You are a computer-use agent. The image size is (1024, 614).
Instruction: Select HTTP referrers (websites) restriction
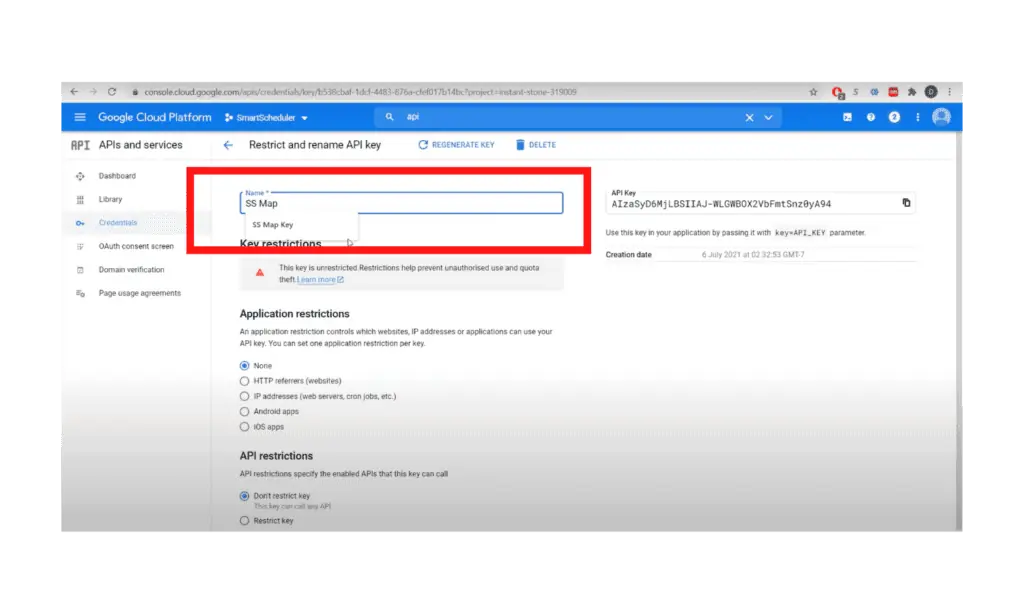click(x=245, y=381)
